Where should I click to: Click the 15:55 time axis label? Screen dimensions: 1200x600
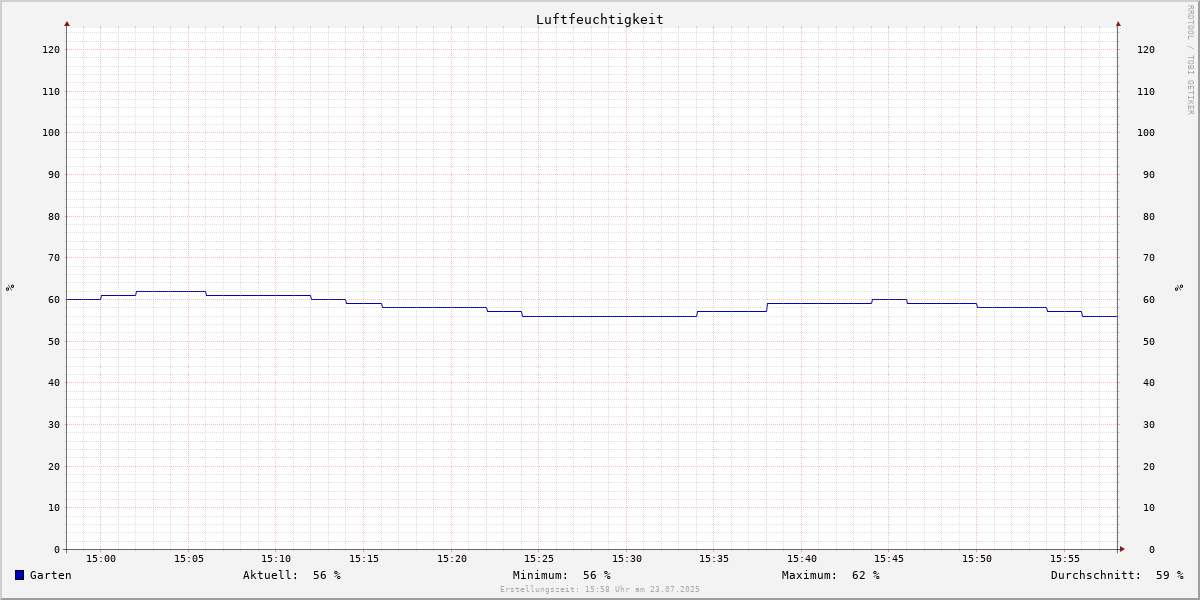1065,559
